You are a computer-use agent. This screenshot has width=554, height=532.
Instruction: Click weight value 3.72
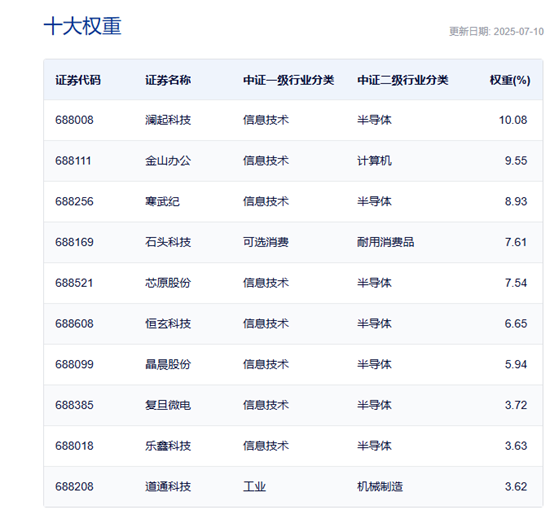click(x=516, y=405)
